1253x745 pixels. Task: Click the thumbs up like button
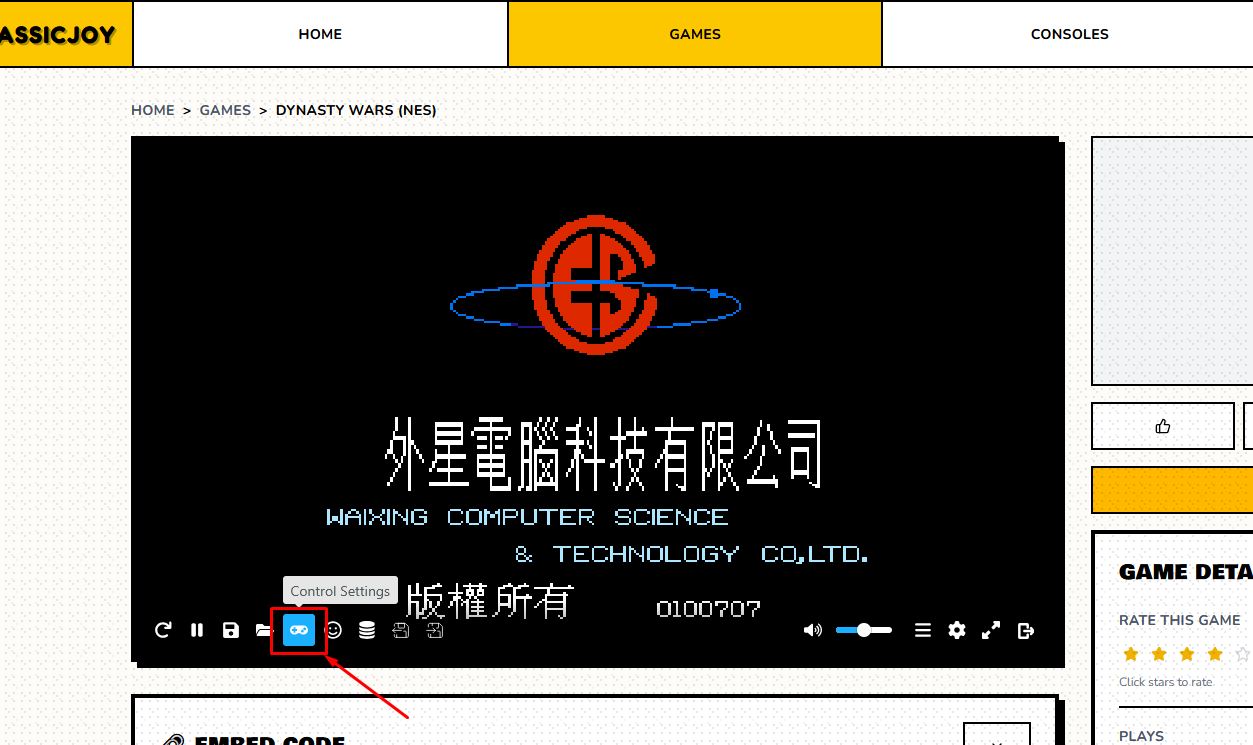coord(1163,426)
